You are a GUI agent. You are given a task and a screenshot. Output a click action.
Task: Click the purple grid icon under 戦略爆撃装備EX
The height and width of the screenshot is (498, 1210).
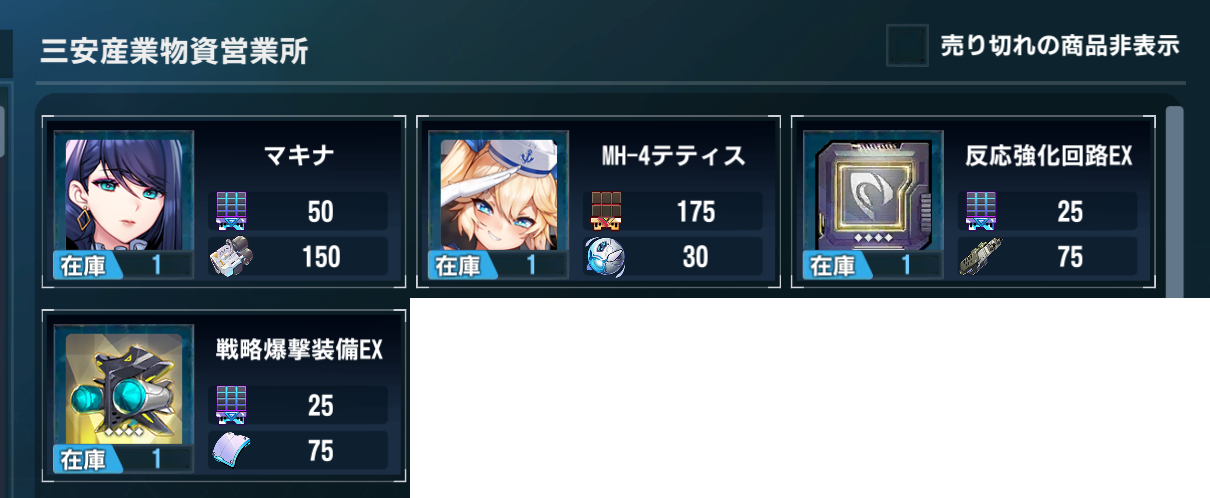(232, 405)
